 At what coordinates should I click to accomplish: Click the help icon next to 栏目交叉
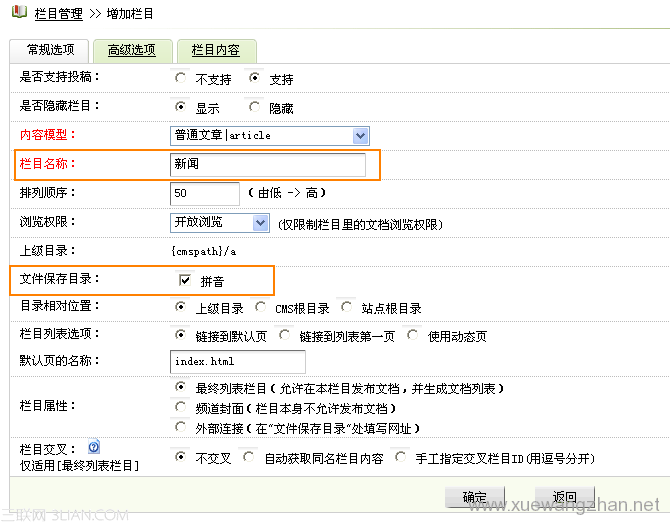[x=95, y=447]
